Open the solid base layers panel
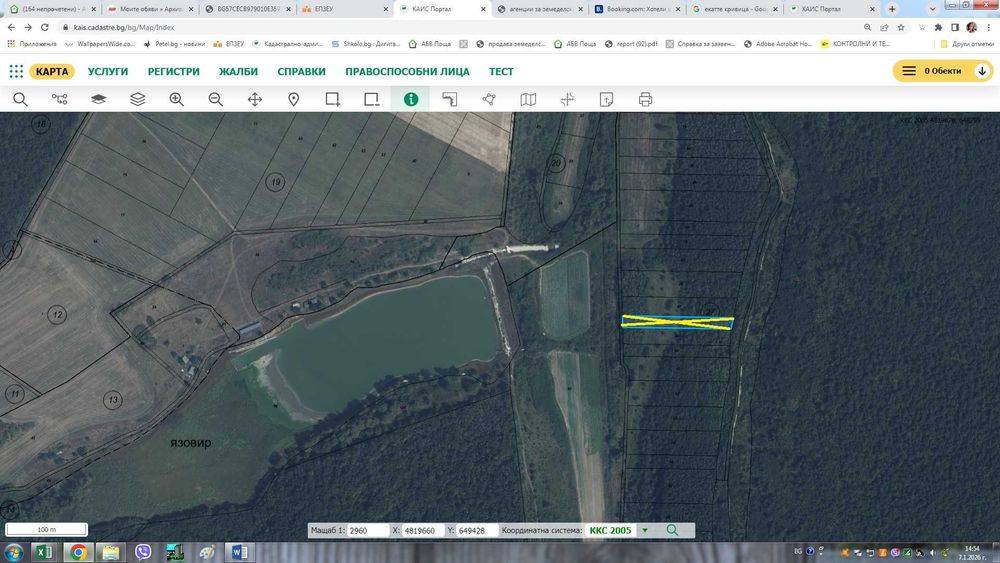This screenshot has width=1000, height=563. [98, 99]
